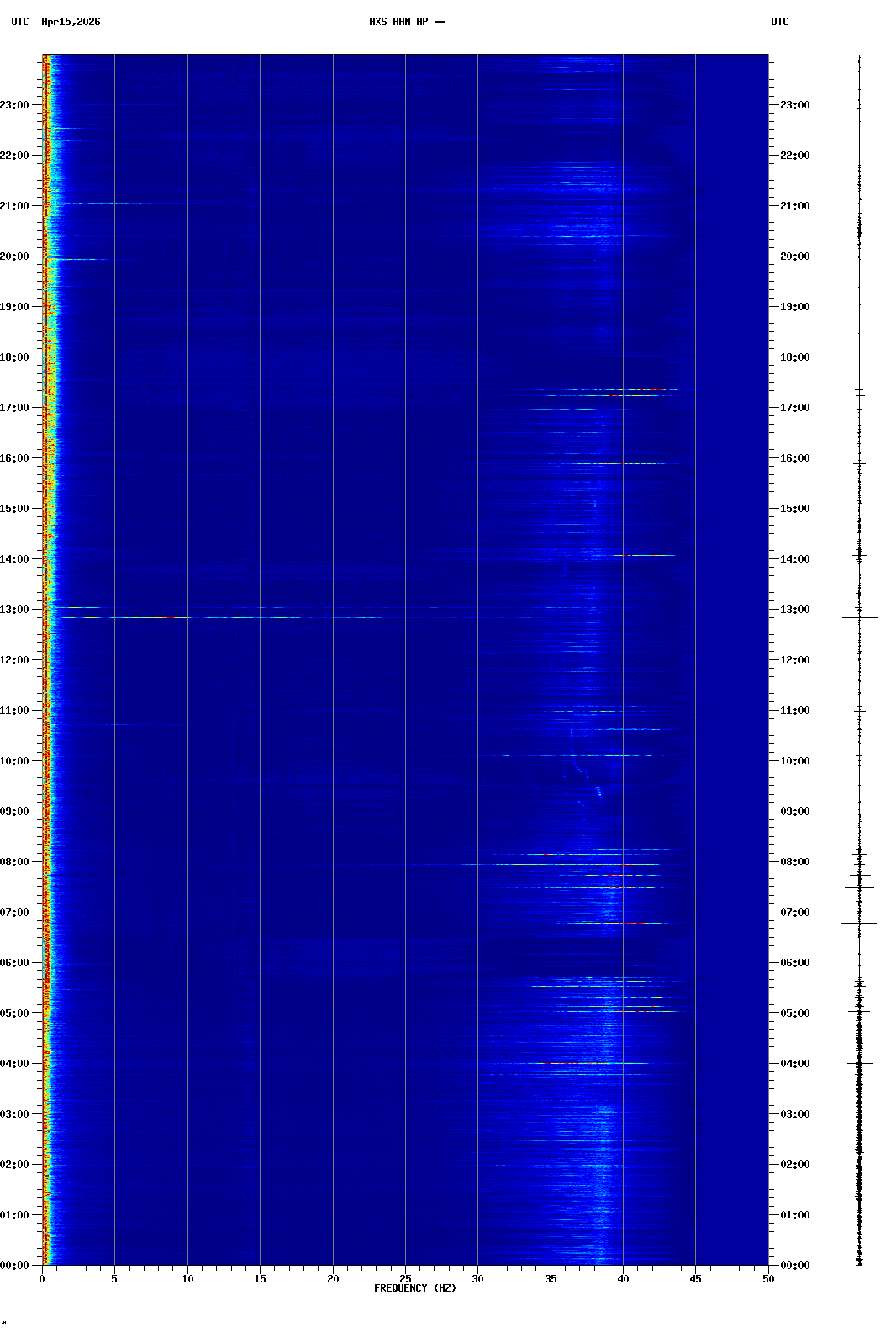The width and height of the screenshot is (896, 1332).
Task: Click the 23:00 label on right time axis
Action: tap(794, 105)
